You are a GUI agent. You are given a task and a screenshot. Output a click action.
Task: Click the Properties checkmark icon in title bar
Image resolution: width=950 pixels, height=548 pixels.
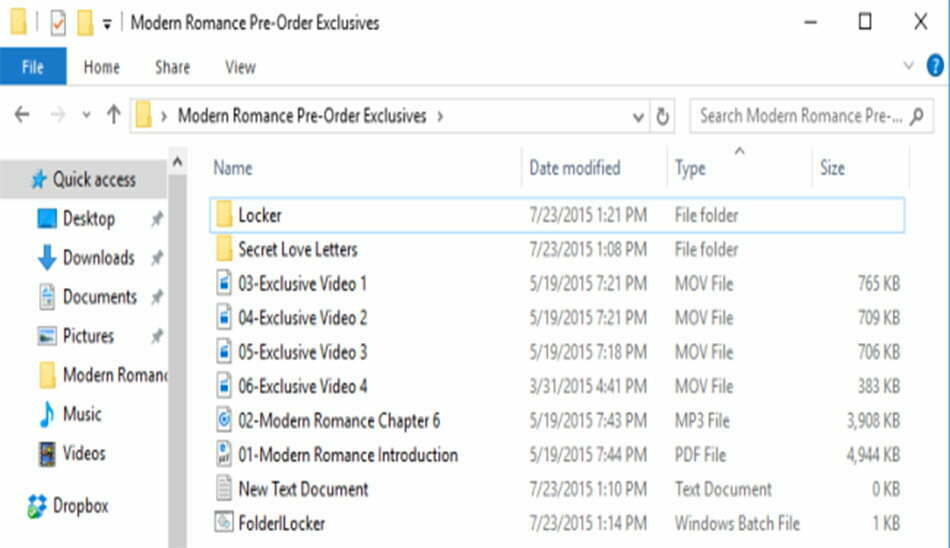[x=58, y=23]
